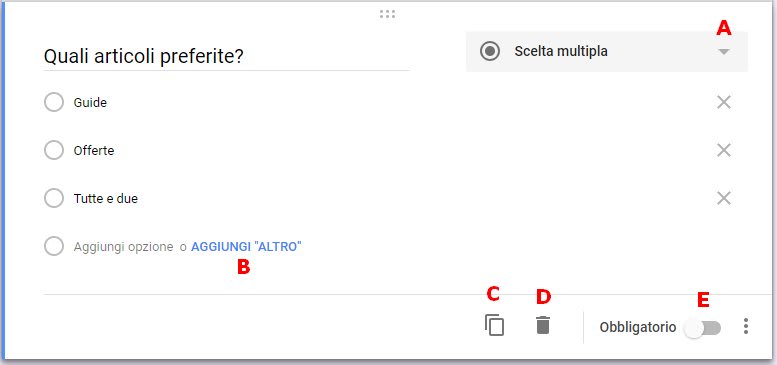Grab the drag handle dots atop the card
Image resolution: width=777 pixels, height=365 pixels.
pyautogui.click(x=388, y=14)
